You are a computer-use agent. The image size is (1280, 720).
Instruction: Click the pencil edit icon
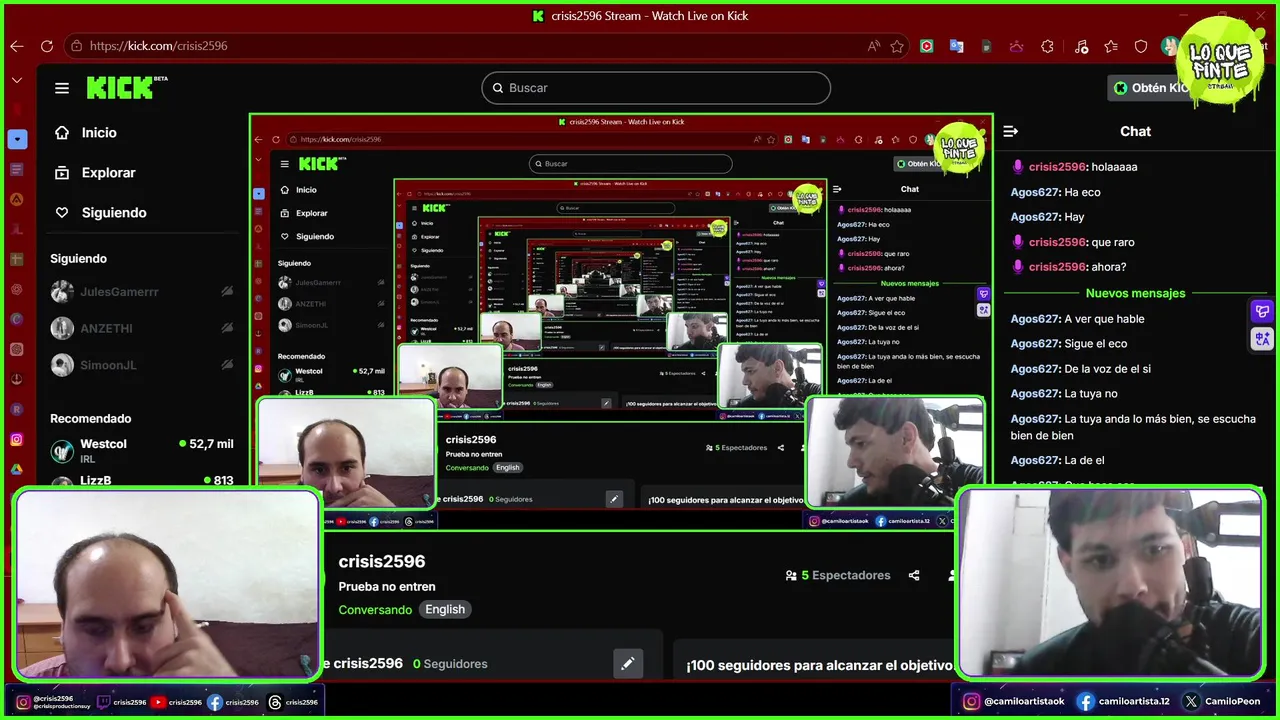click(x=627, y=663)
